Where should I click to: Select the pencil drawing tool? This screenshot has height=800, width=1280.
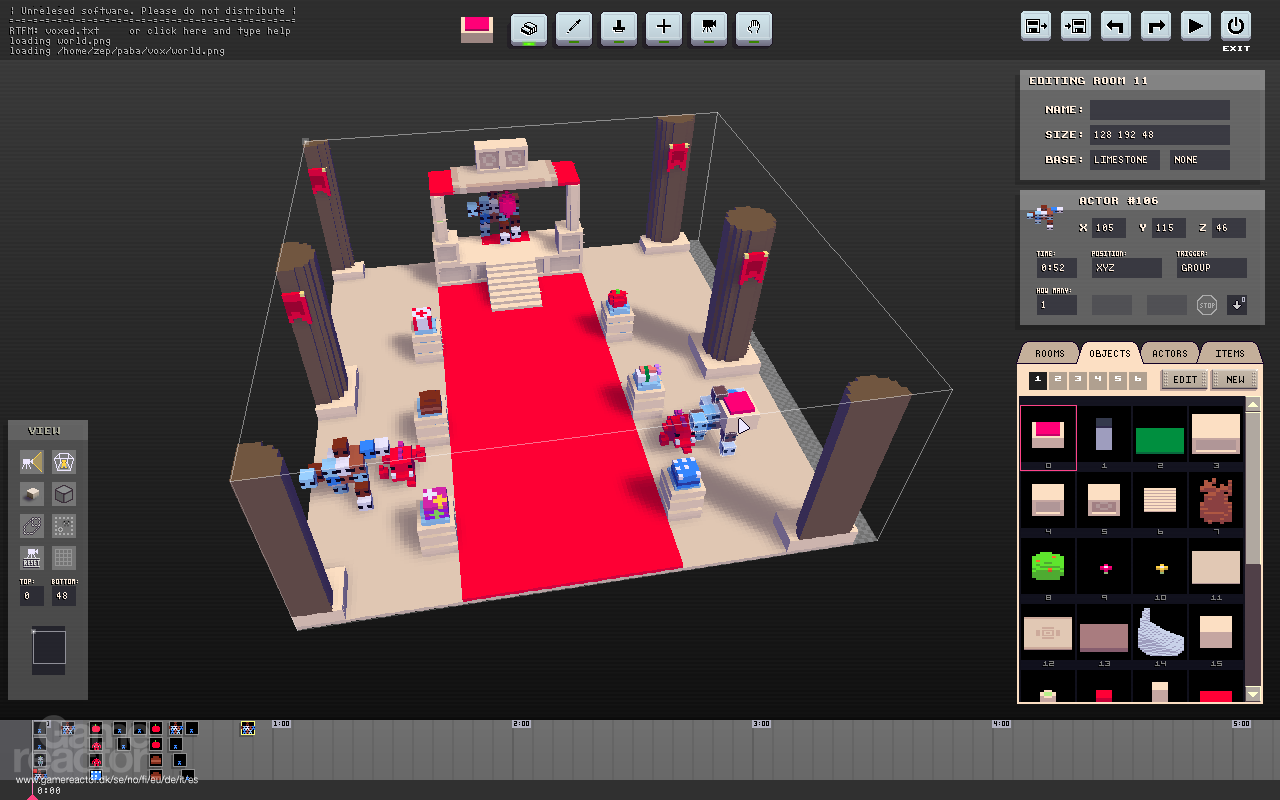tap(573, 28)
